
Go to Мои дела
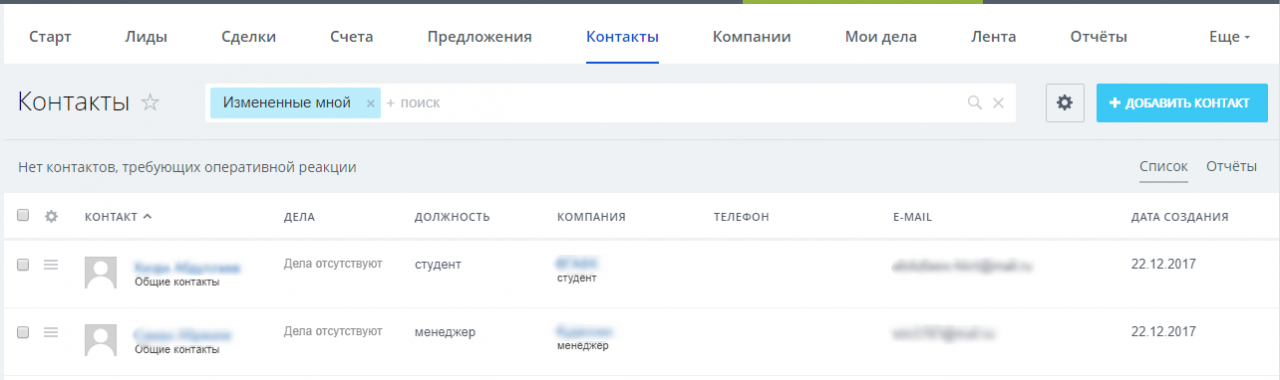(881, 37)
